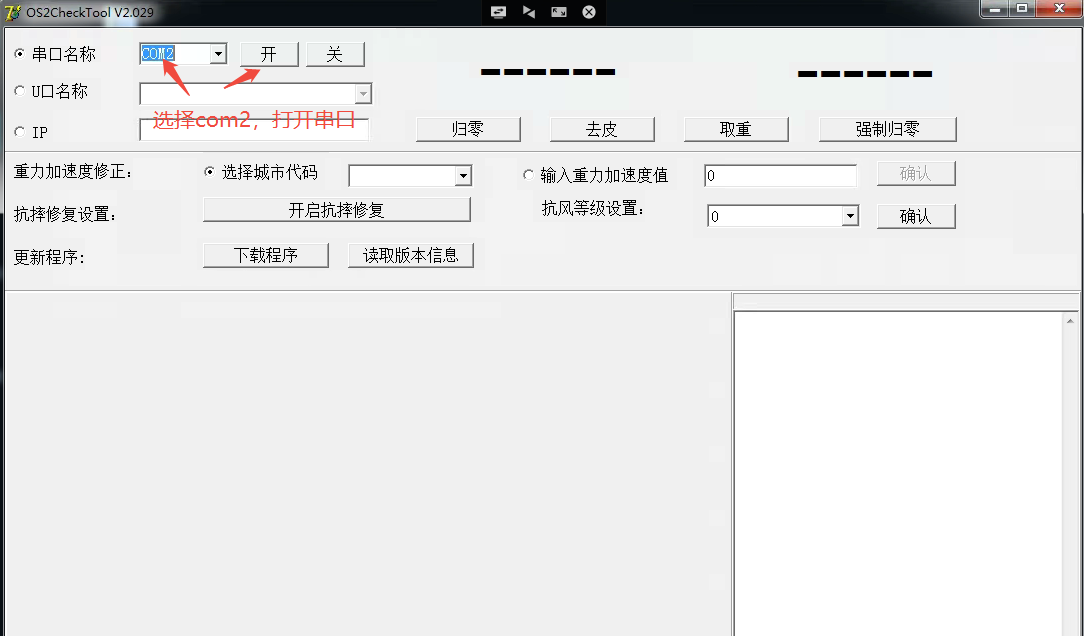The height and width of the screenshot is (636, 1084).
Task: Click the 开 button to open port
Action: 269,54
